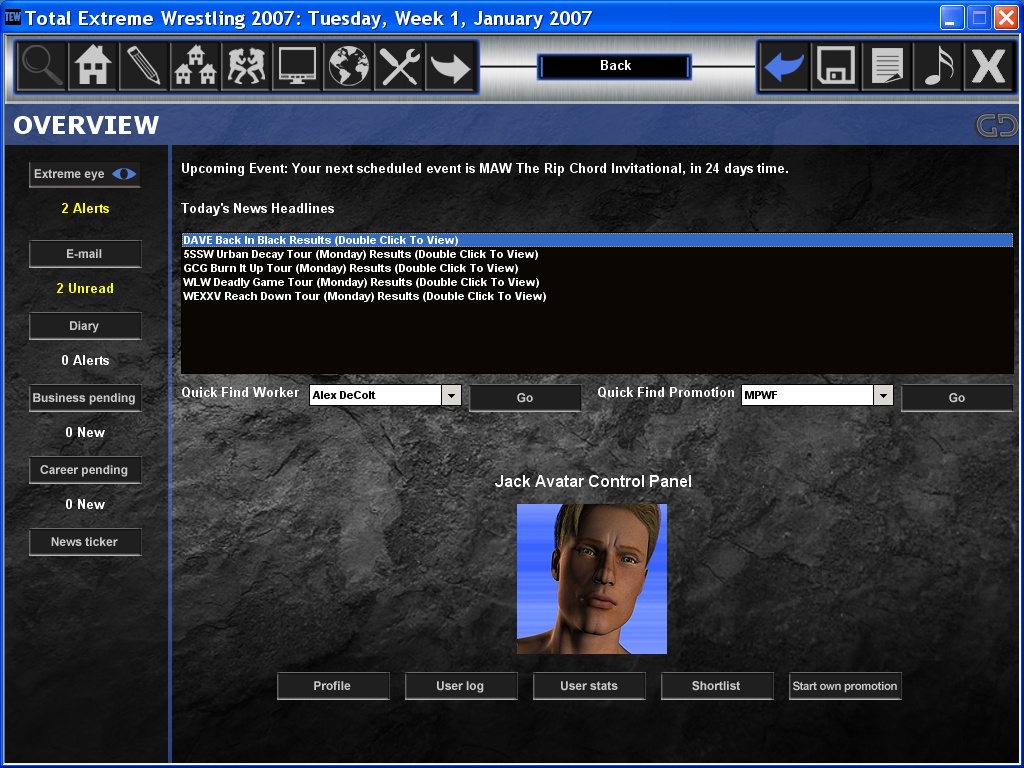Viewport: 1024px width, 768px height.
Task: Toggle the music note icon
Action: (937, 67)
